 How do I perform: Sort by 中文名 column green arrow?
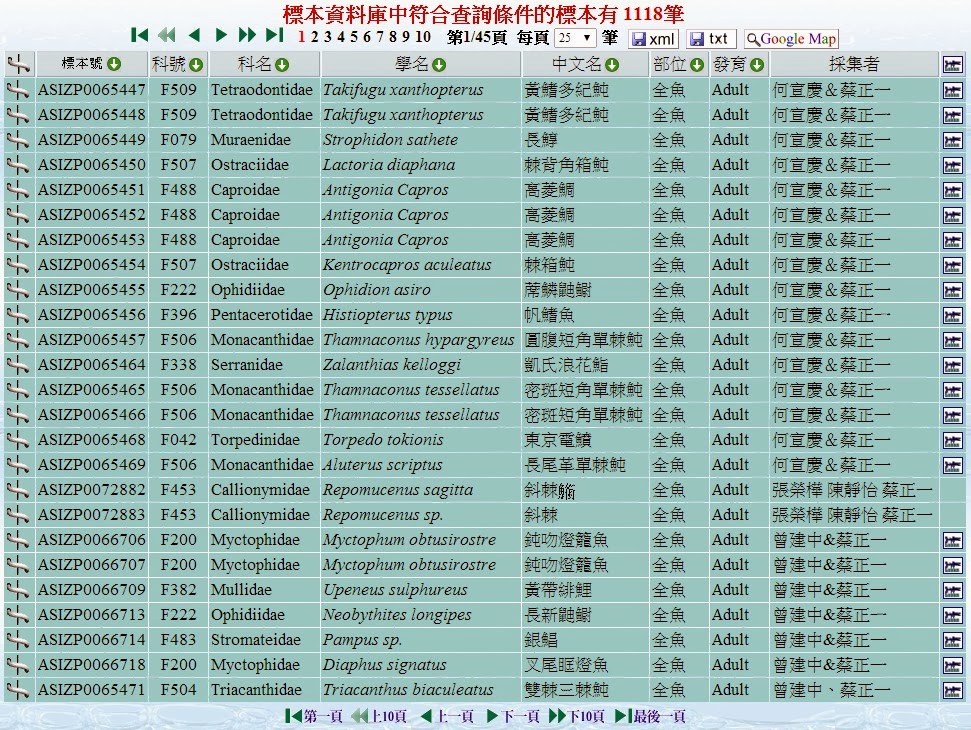point(611,65)
